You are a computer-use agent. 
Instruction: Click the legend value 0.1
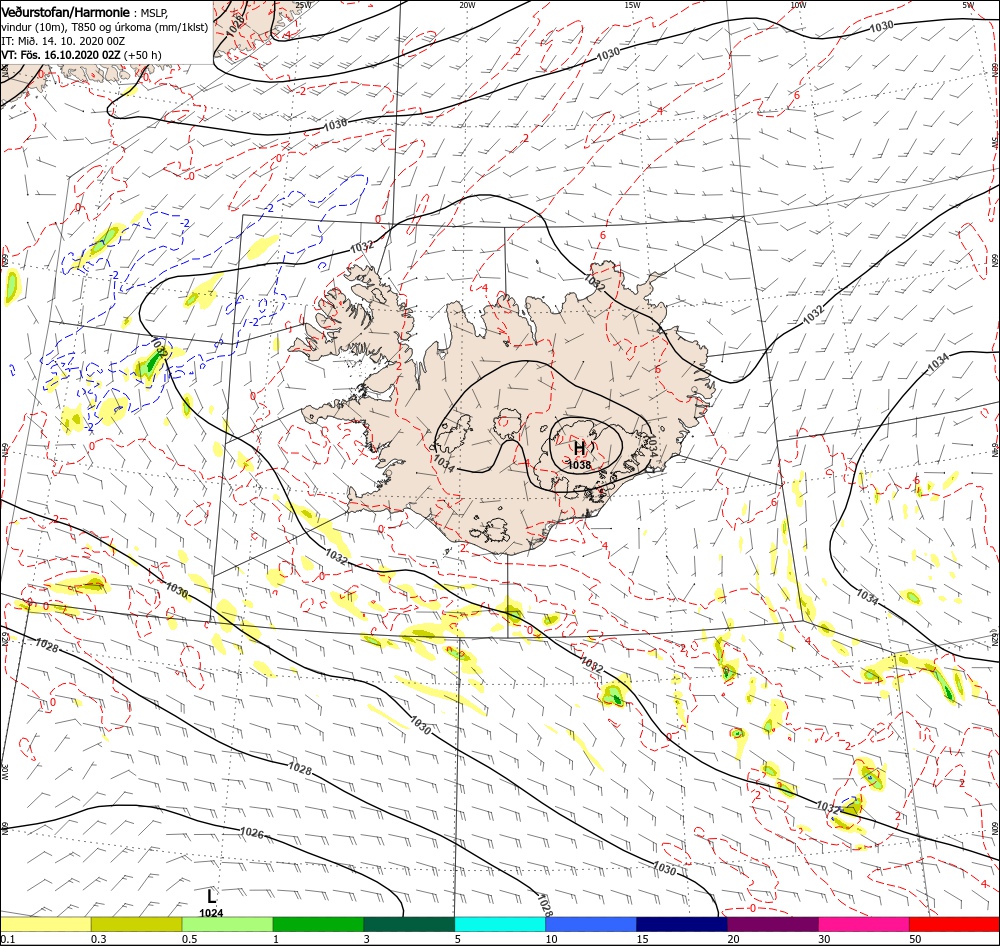click(x=7, y=939)
